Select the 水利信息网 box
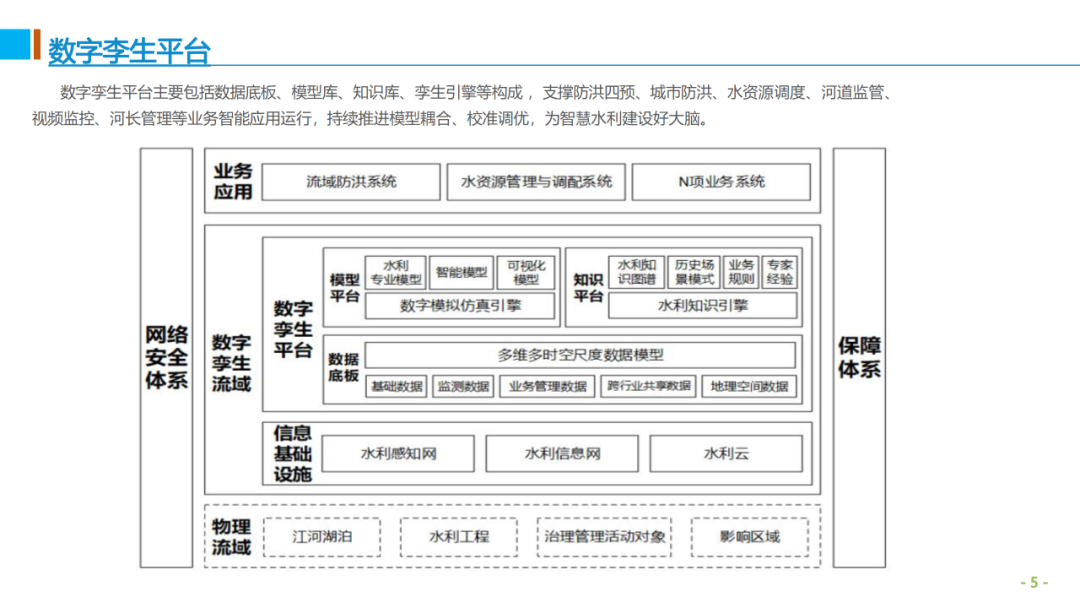This screenshot has height=608, width=1080. 562,454
